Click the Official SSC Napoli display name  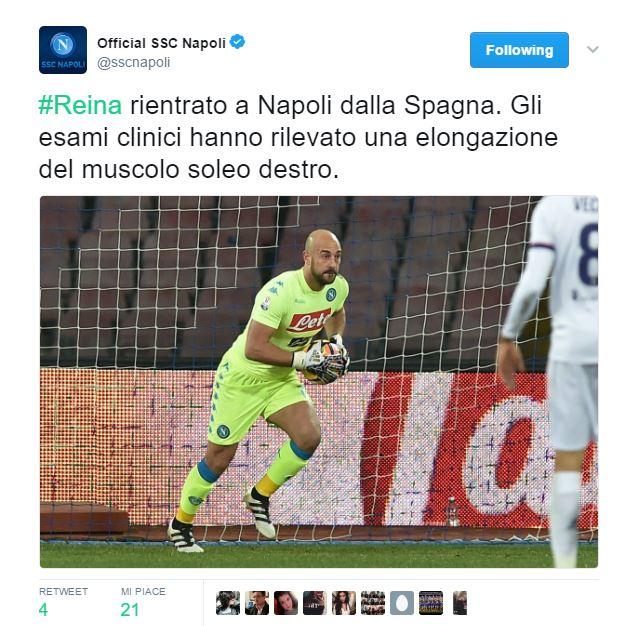161,43
